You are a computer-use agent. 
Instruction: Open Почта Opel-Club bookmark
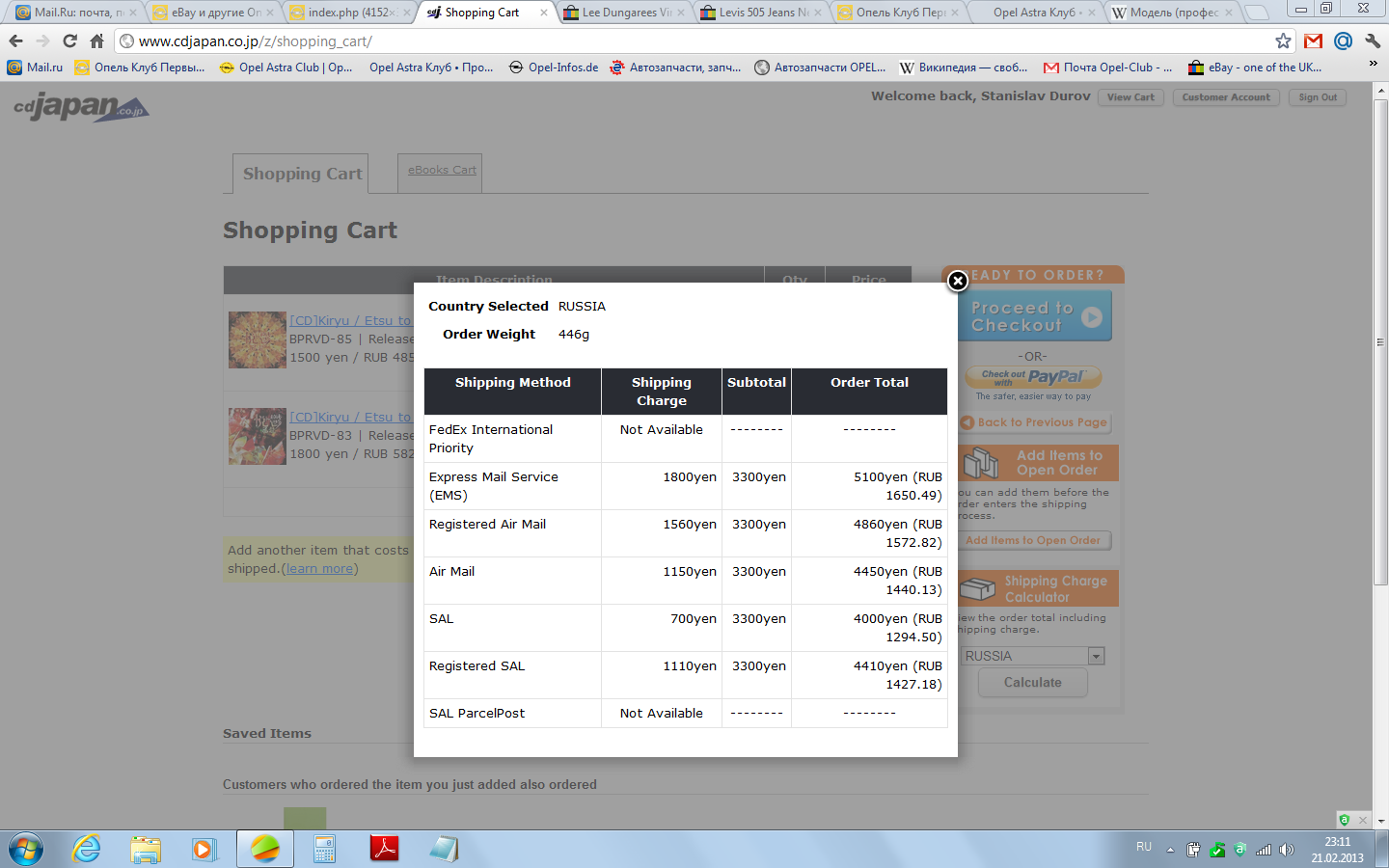1107,68
